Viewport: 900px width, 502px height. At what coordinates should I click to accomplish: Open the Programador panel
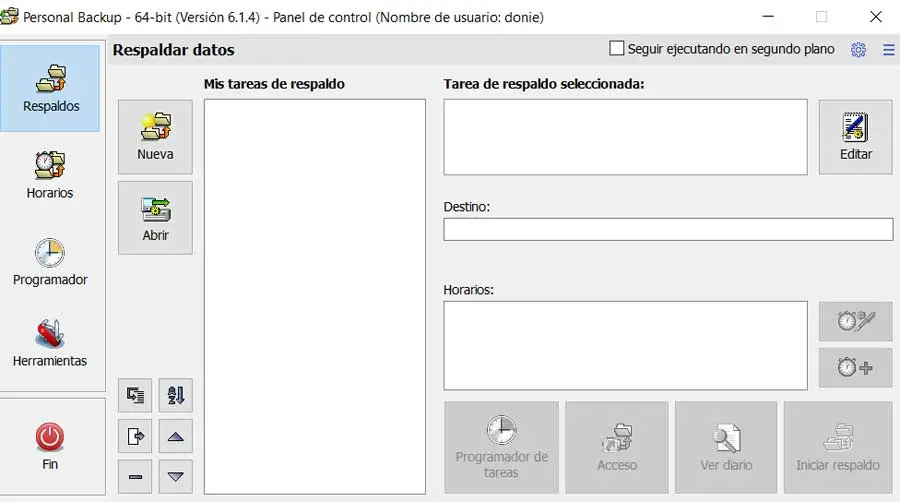click(x=50, y=262)
